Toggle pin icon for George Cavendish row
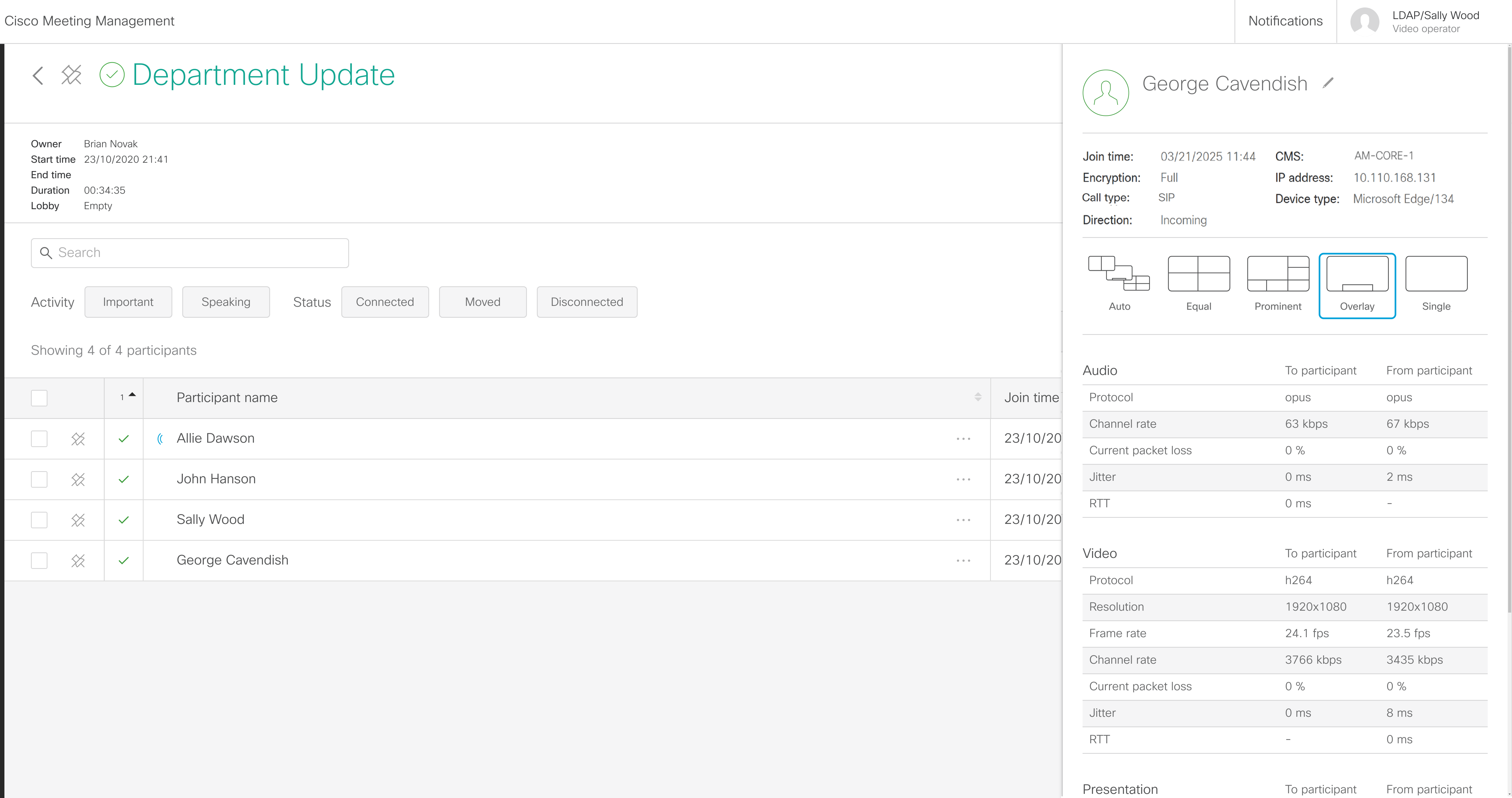The width and height of the screenshot is (1512, 798). point(78,560)
